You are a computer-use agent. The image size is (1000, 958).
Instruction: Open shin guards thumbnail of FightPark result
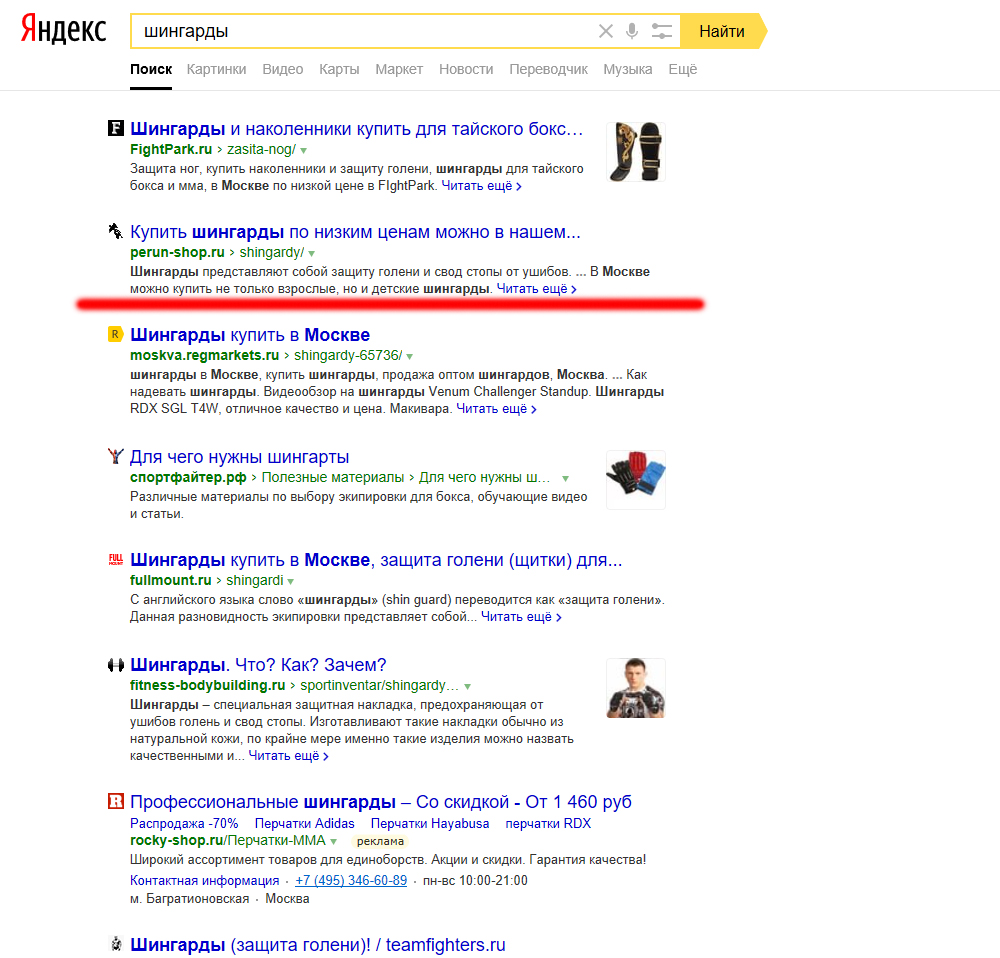tap(636, 152)
